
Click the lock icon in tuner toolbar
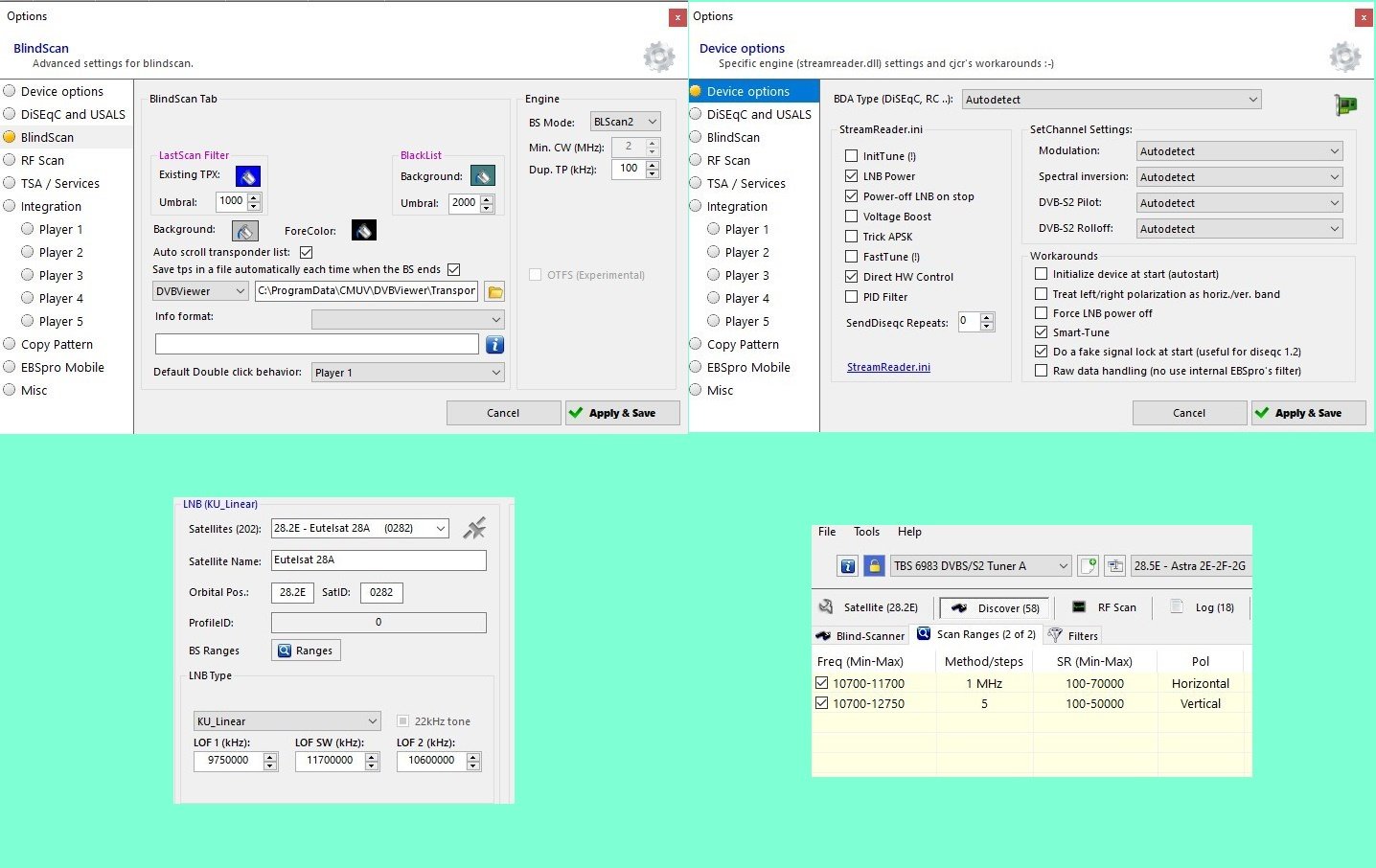874,566
